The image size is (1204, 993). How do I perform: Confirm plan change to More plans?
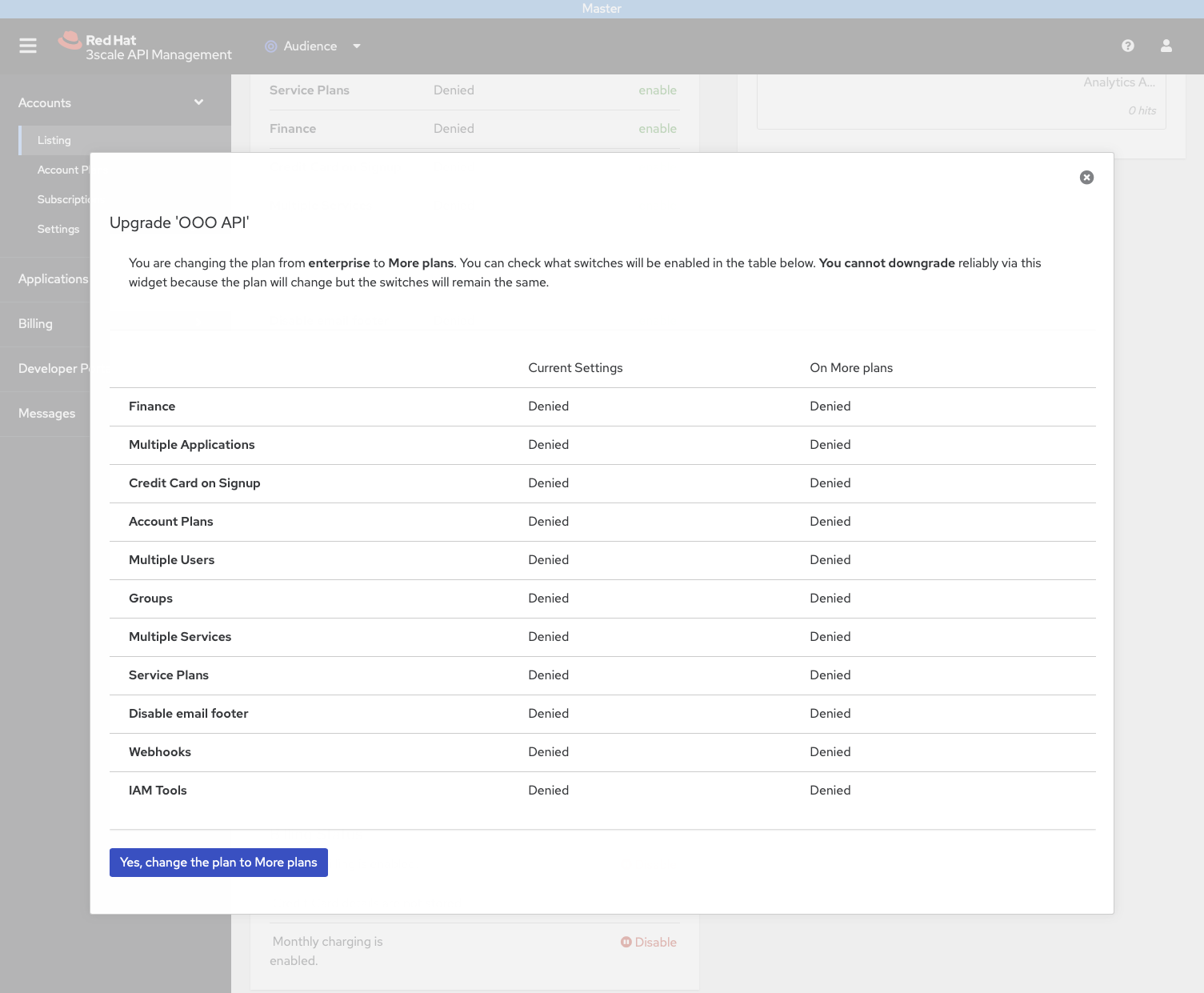[x=218, y=863]
